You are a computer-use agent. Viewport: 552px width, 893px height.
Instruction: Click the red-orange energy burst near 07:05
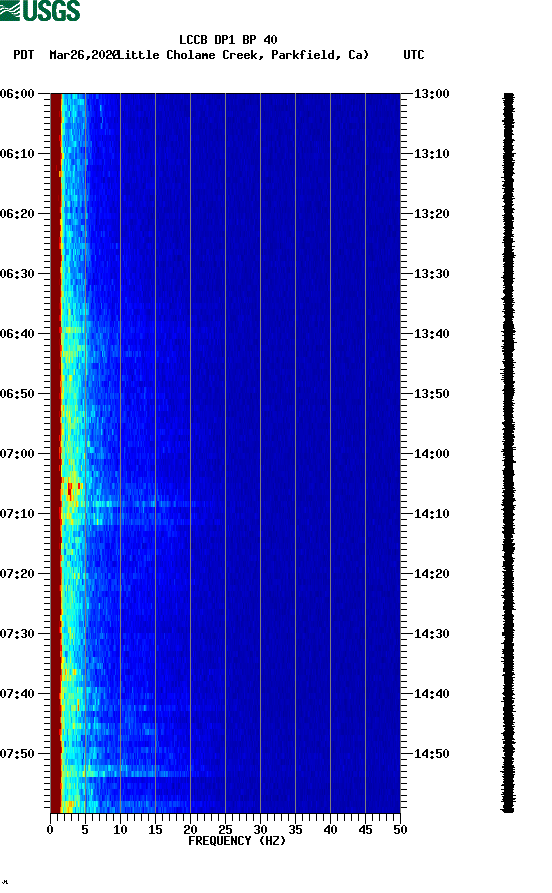(x=72, y=490)
